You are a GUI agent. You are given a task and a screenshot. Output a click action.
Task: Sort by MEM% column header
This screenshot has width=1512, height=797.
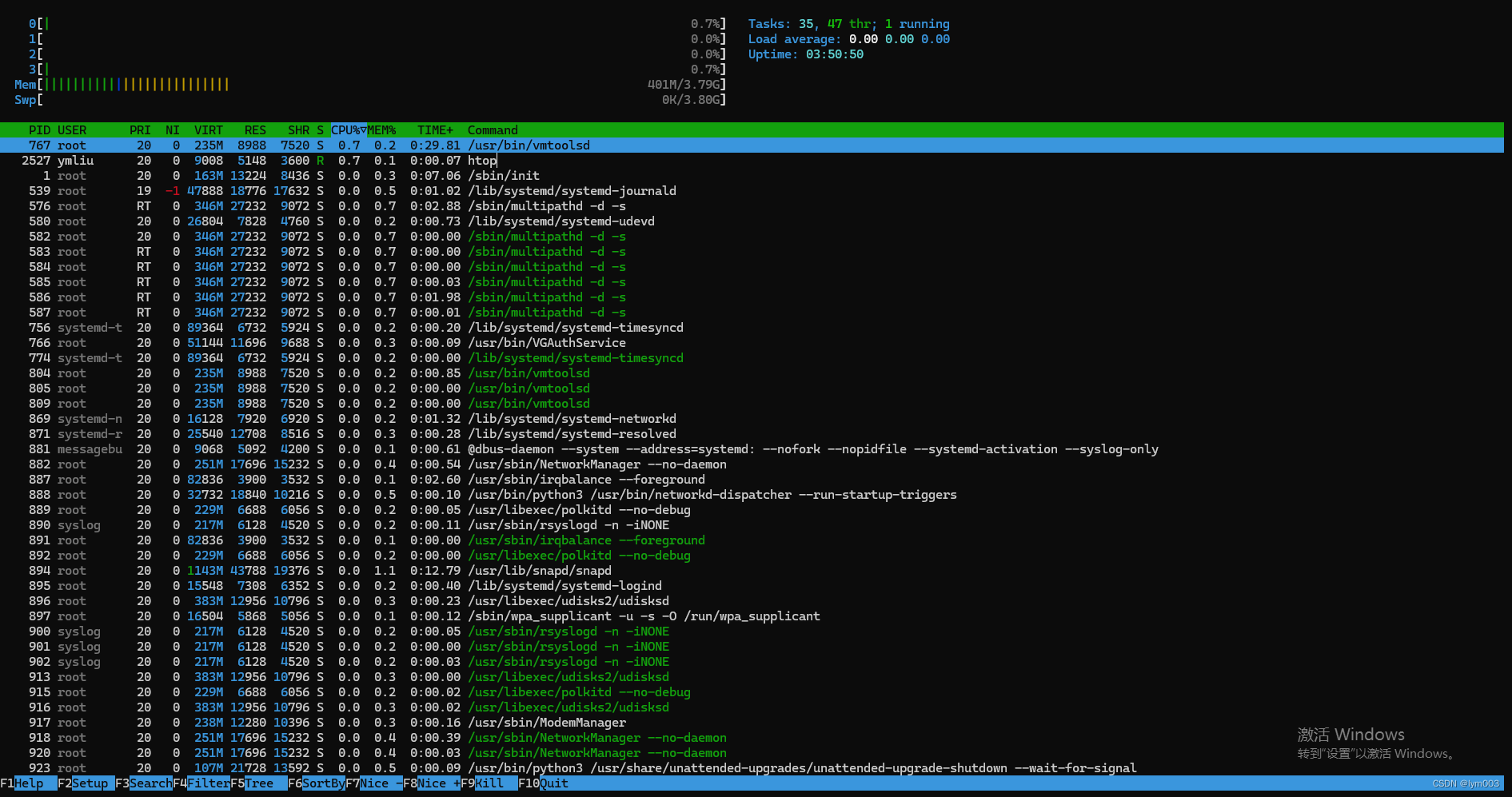(381, 130)
